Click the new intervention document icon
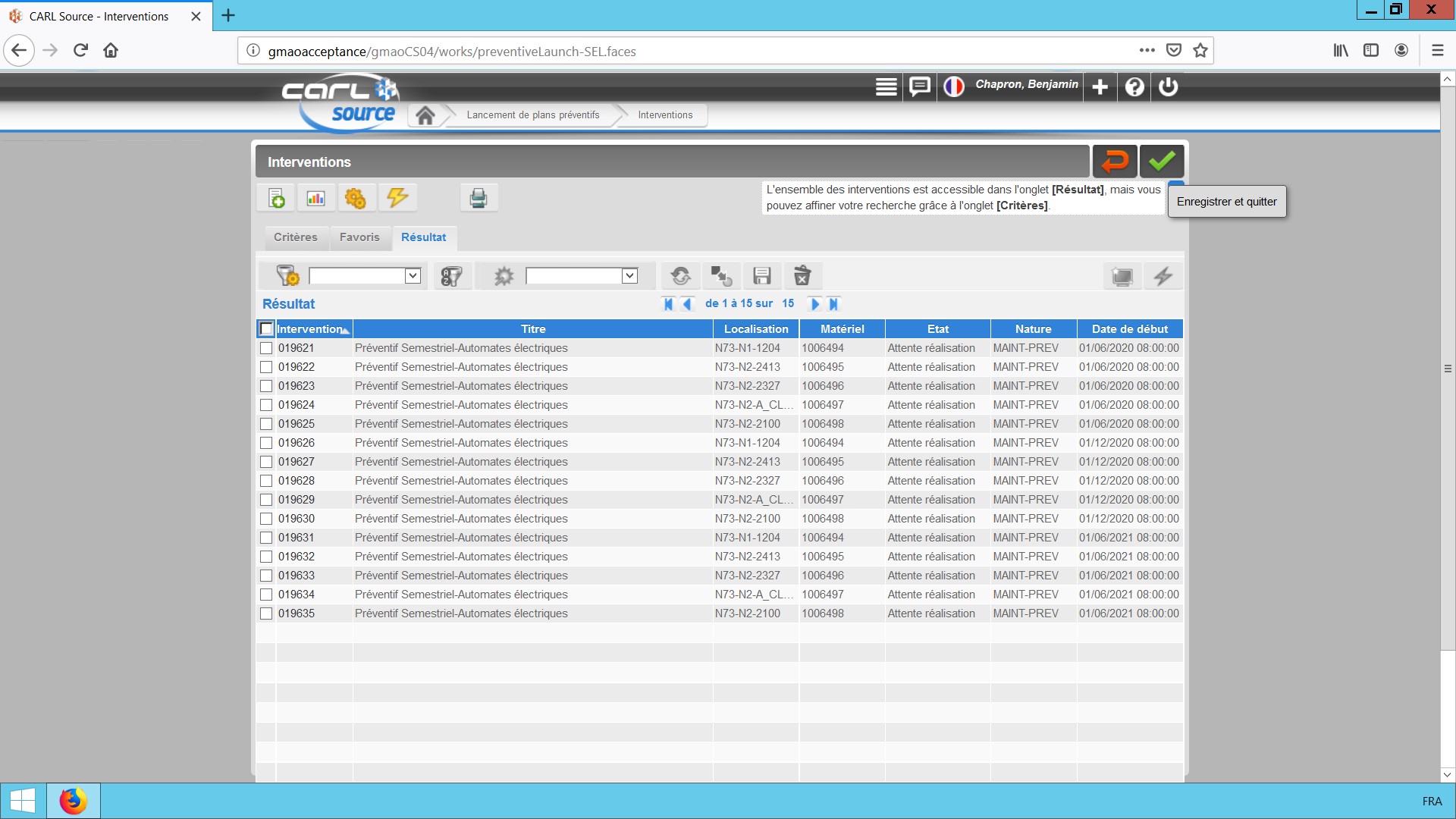Viewport: 1456px width, 819px height. (x=277, y=199)
